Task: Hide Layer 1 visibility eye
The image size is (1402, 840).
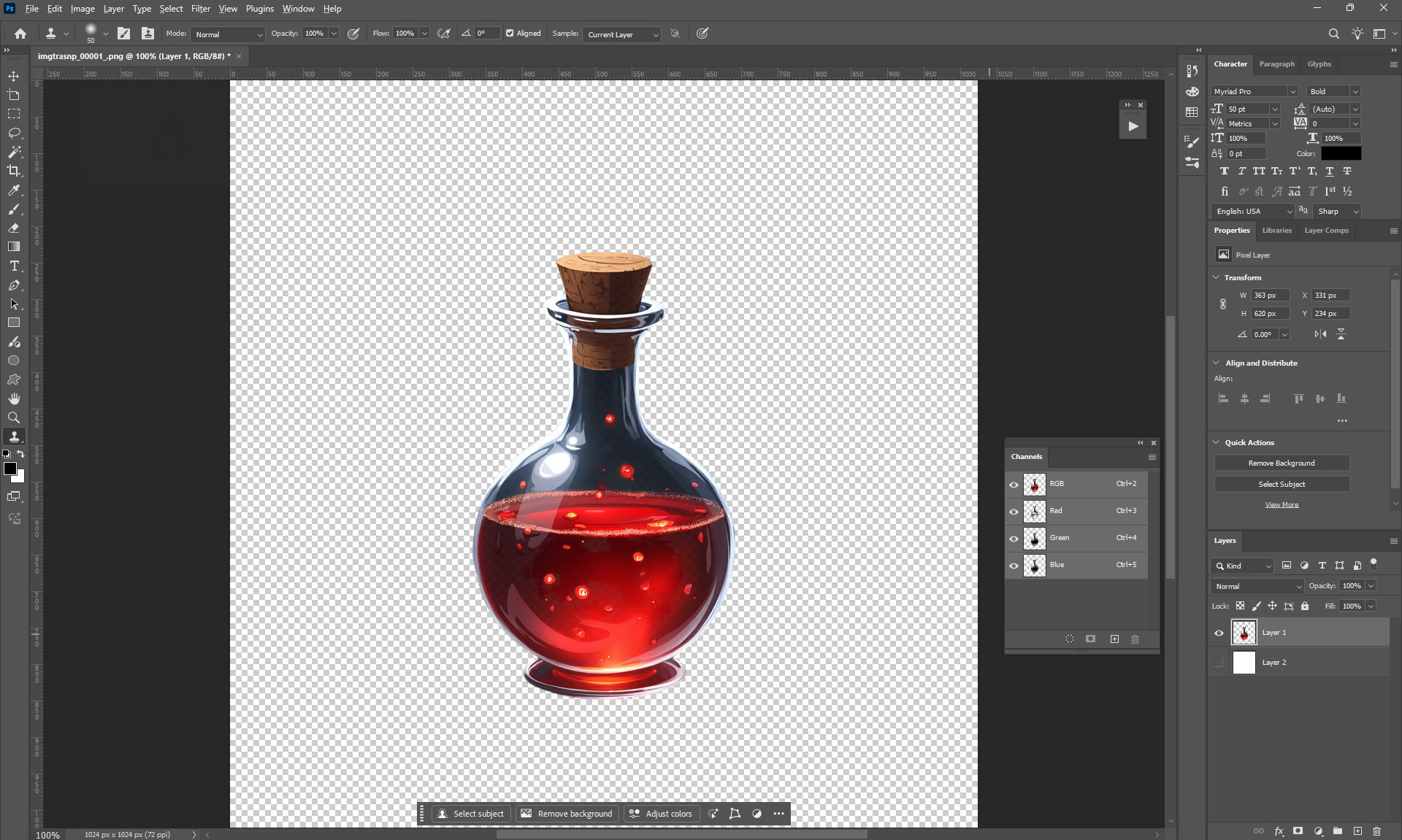Action: [x=1219, y=633]
